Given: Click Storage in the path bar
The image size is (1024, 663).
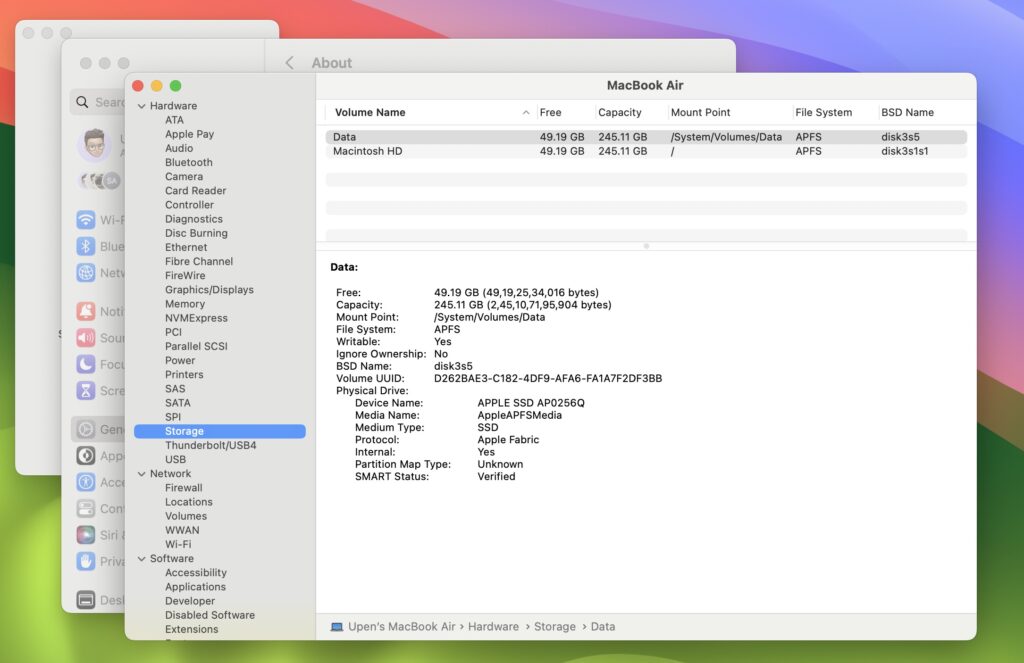Looking at the screenshot, I should point(555,626).
